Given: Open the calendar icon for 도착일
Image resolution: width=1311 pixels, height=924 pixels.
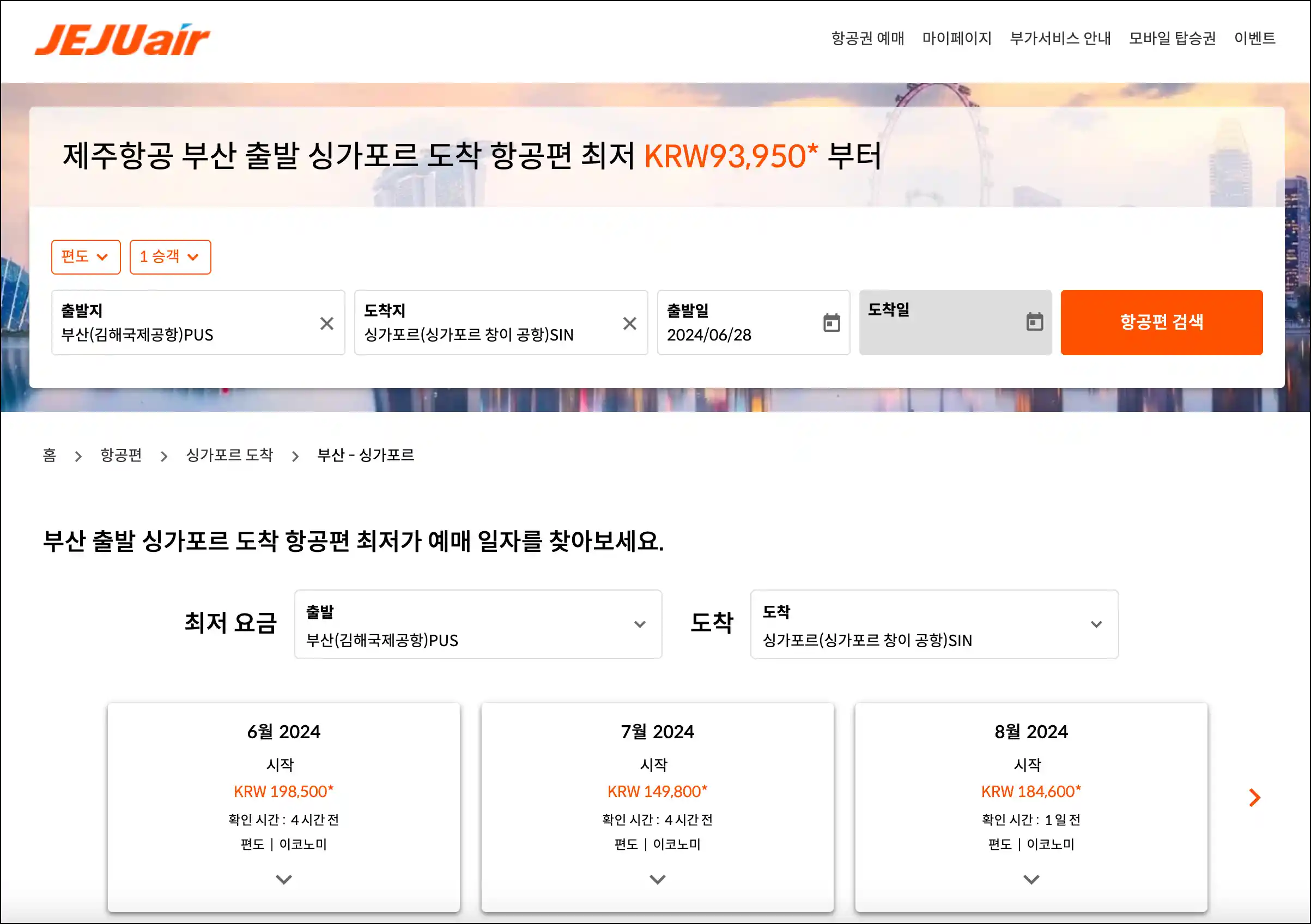Looking at the screenshot, I should (x=1034, y=321).
